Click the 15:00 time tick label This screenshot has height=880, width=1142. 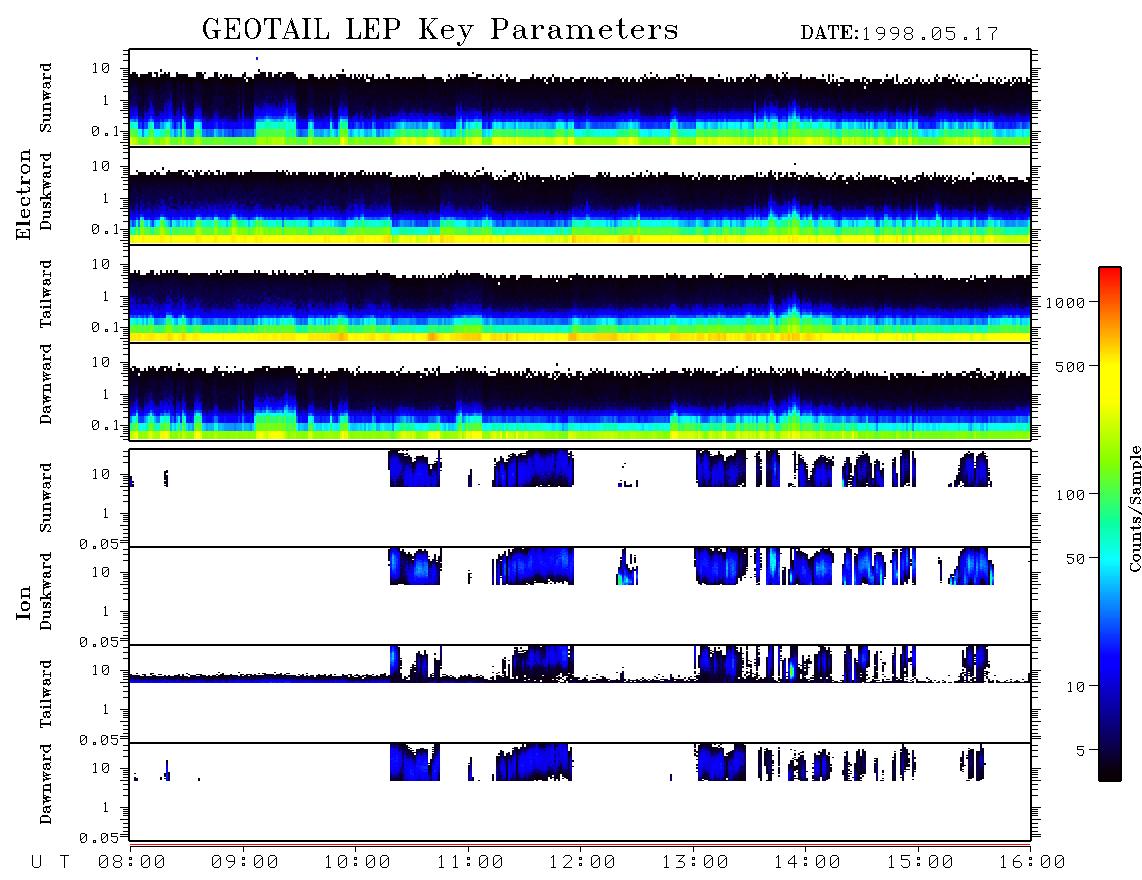(x=921, y=863)
